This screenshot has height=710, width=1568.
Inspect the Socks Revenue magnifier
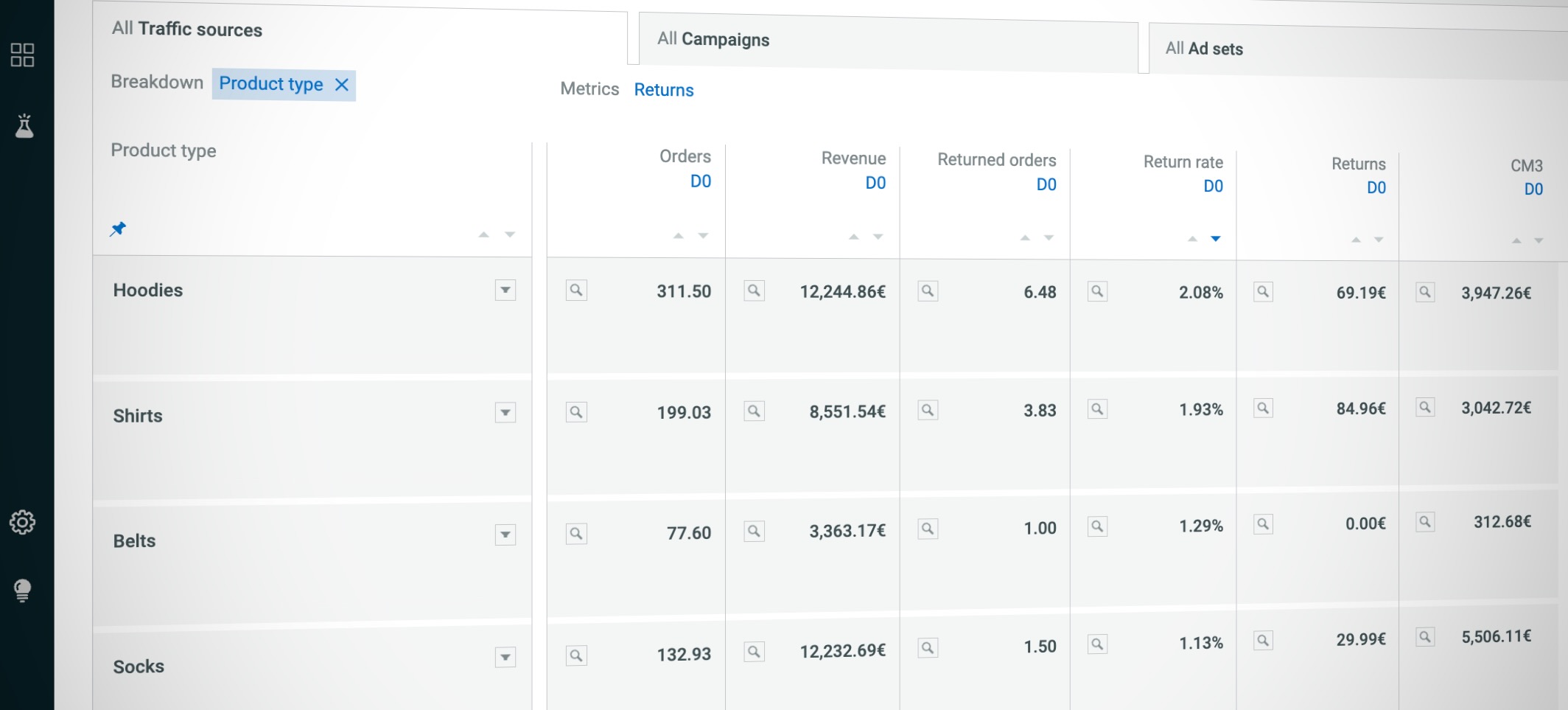[754, 652]
